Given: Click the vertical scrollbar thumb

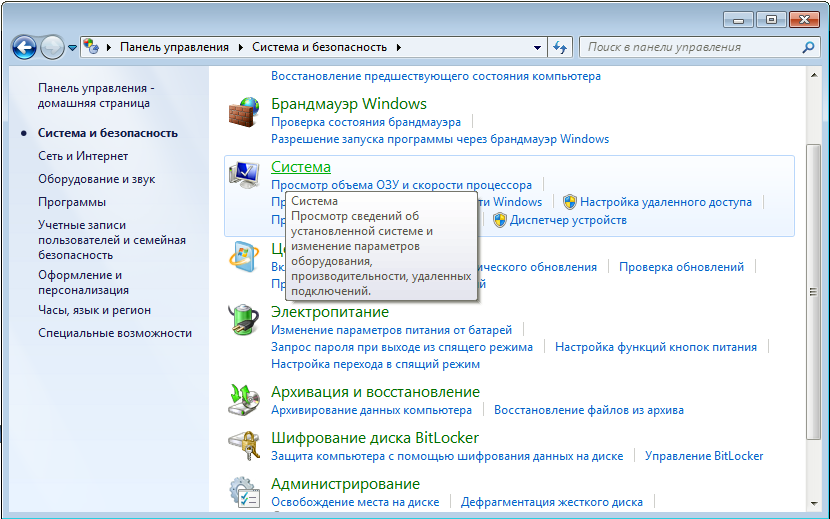Looking at the screenshot, I should pyautogui.click(x=814, y=291).
